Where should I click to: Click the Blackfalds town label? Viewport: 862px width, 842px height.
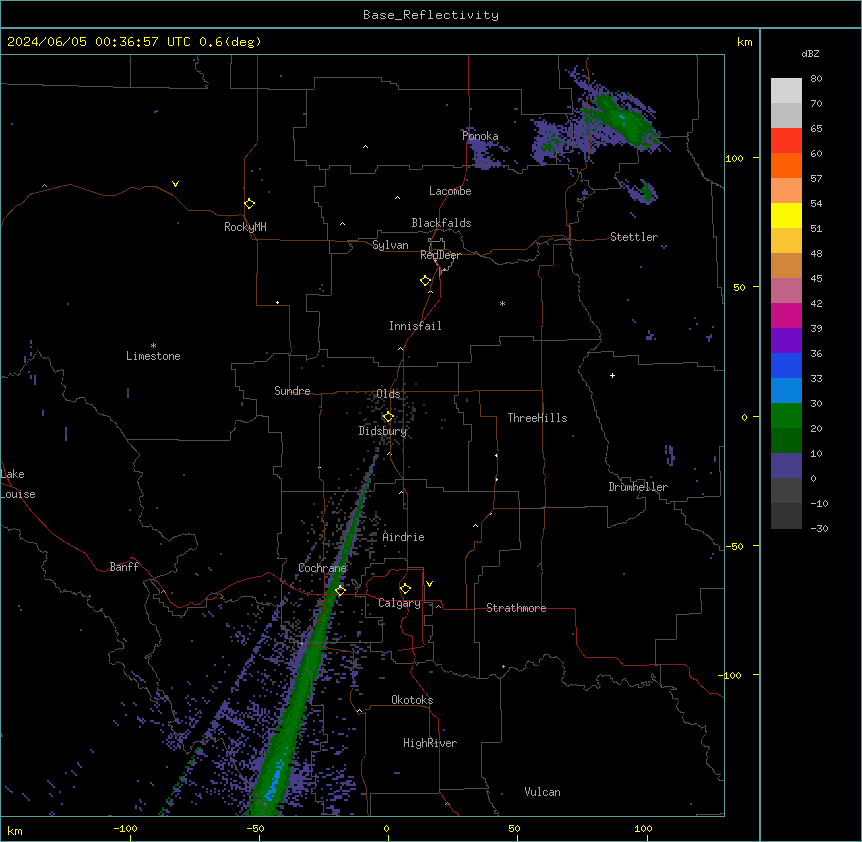click(441, 223)
